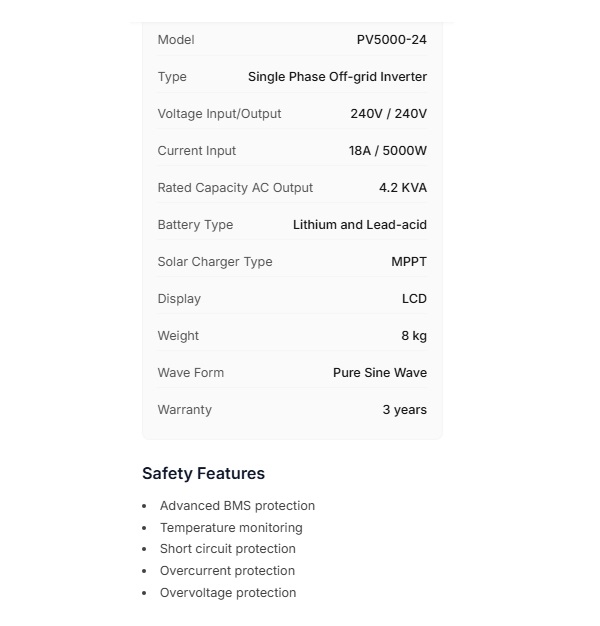Click Single Phase Off-grid Inverter text
Viewport: 600px width, 626px height.
337,77
